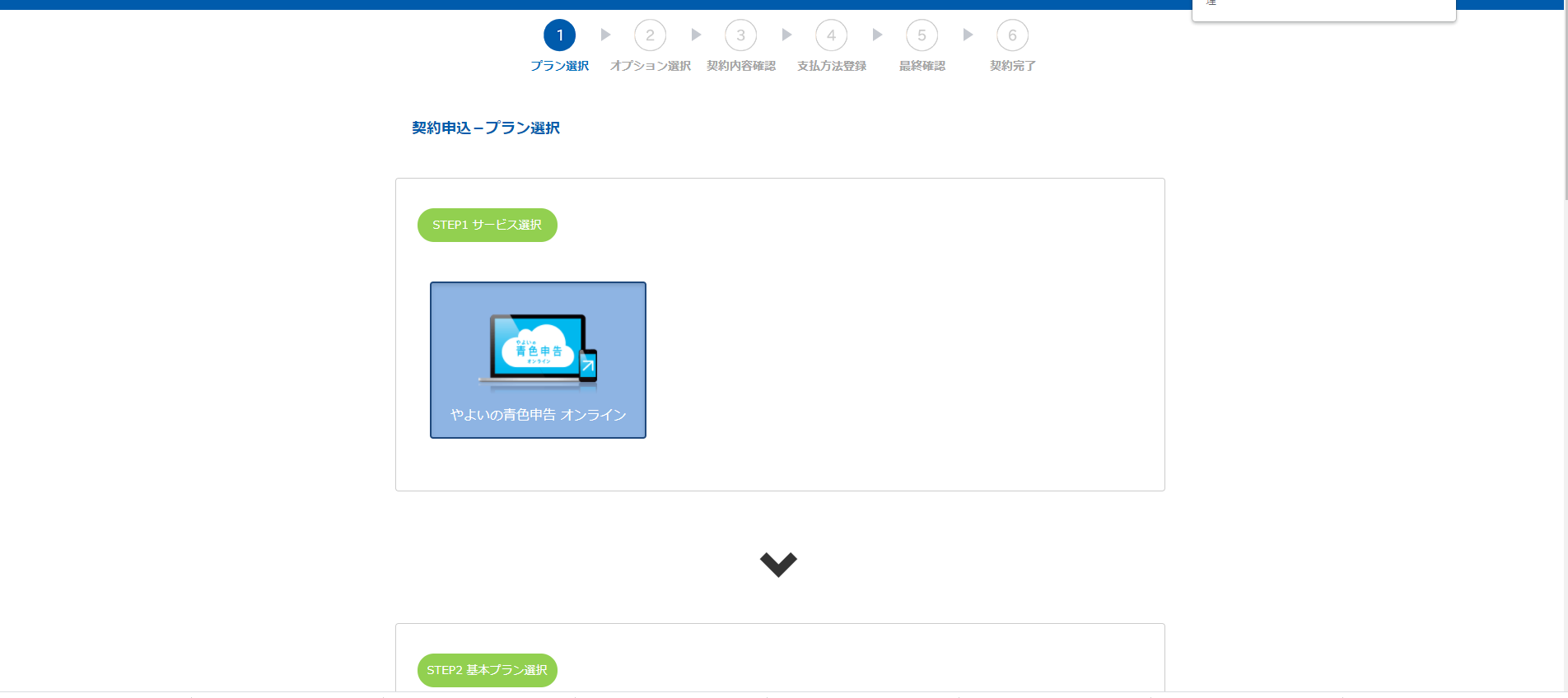Click the step 5 circle icon
Screen dimensions: 1568x698
tap(922, 35)
